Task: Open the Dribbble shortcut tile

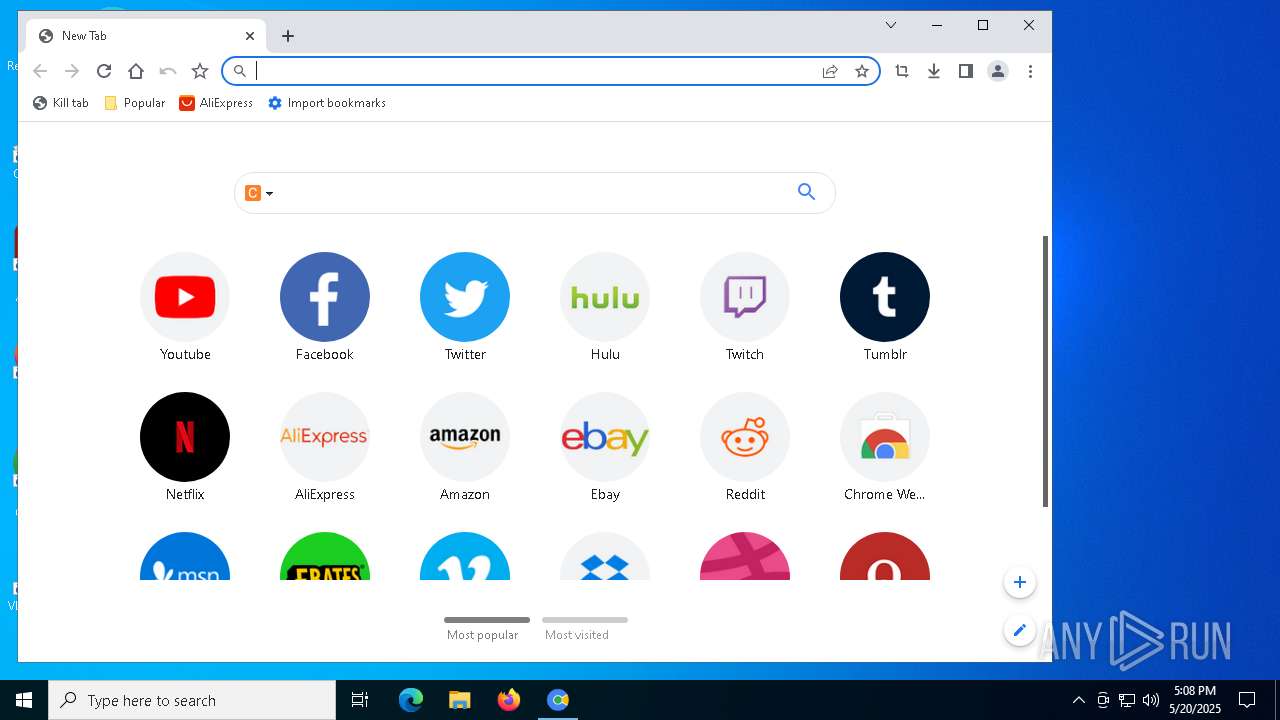Action: (x=745, y=557)
